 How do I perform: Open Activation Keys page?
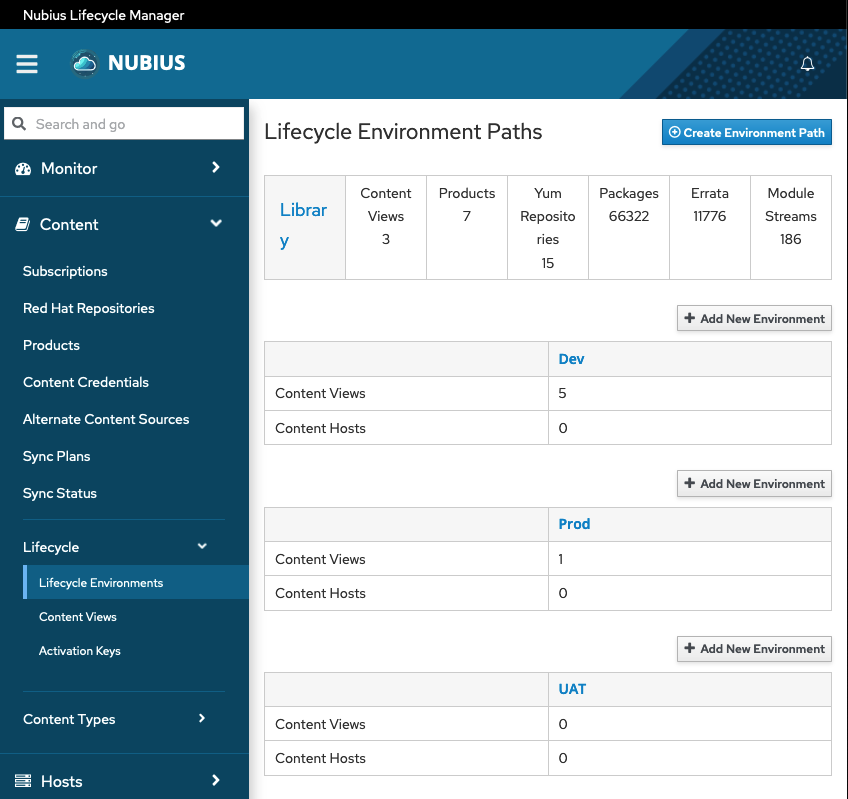80,651
